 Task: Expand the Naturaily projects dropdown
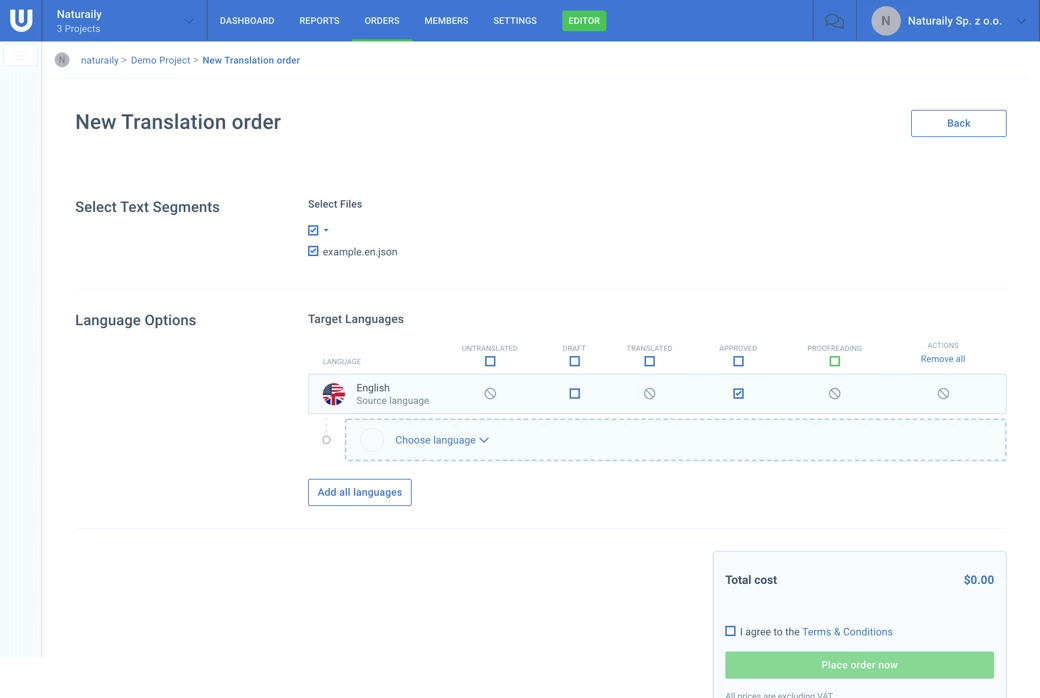click(189, 21)
